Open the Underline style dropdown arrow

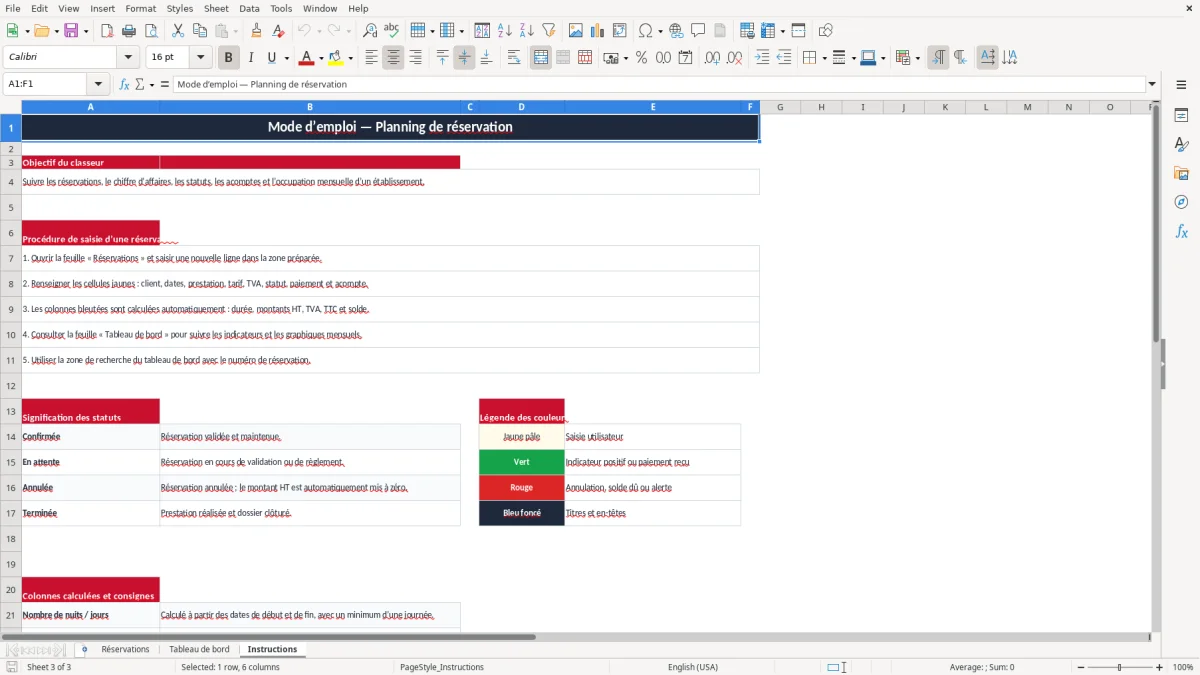tap(286, 58)
